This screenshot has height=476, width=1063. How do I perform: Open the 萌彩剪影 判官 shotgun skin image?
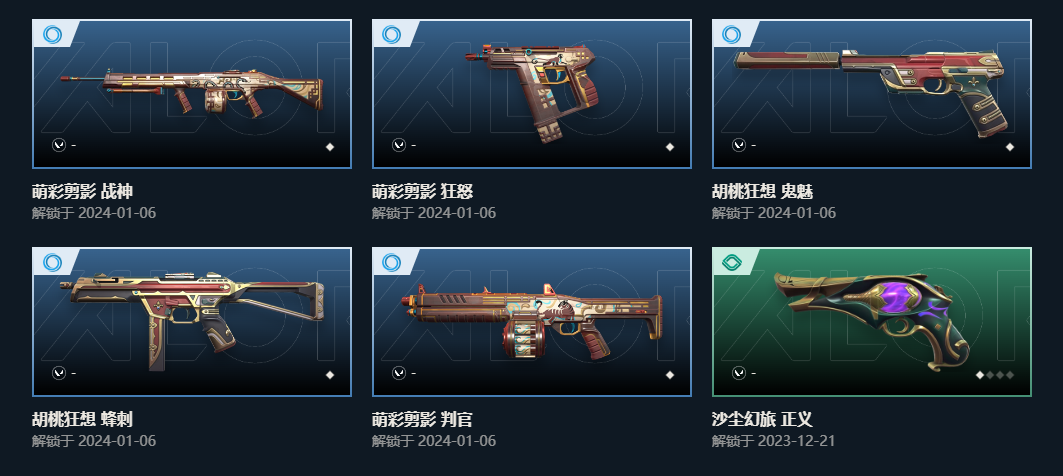532,321
